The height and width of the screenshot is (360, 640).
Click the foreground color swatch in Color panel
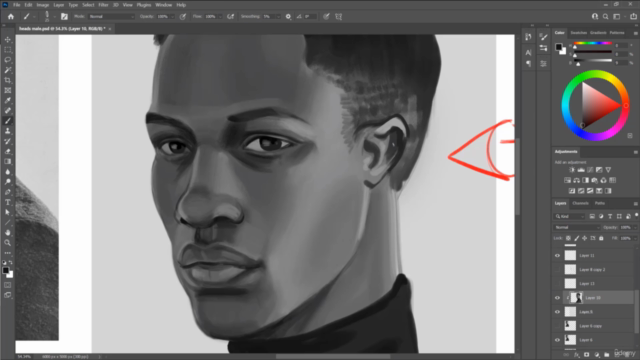(558, 47)
